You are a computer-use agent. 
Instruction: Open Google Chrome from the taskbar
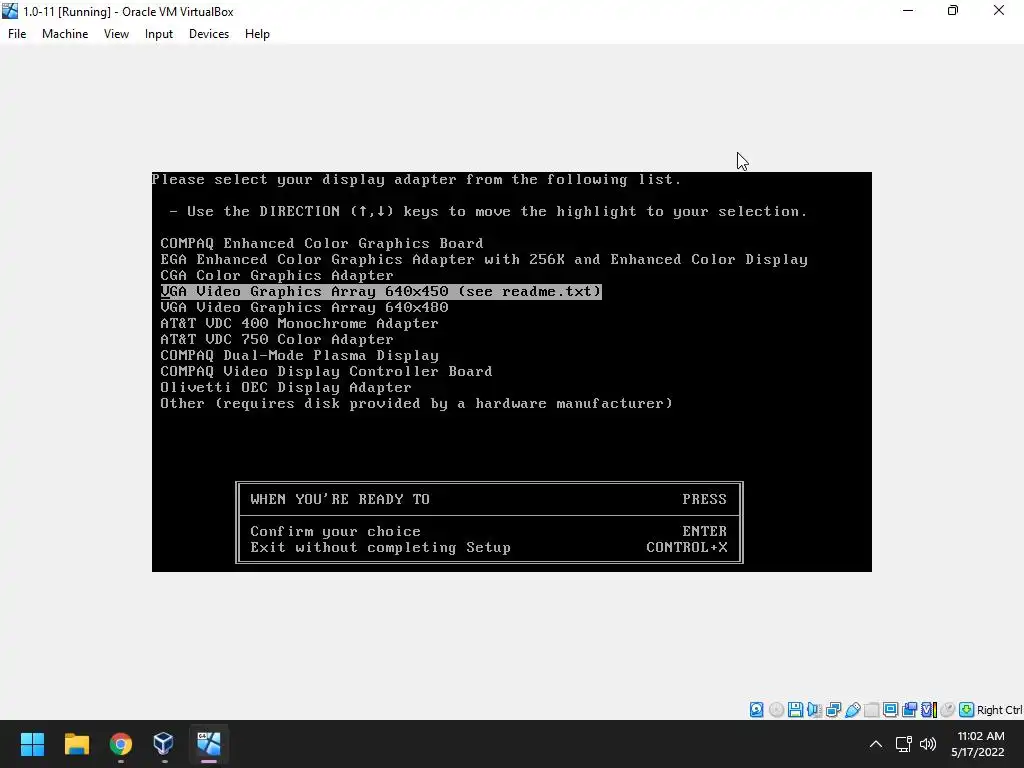(x=120, y=744)
